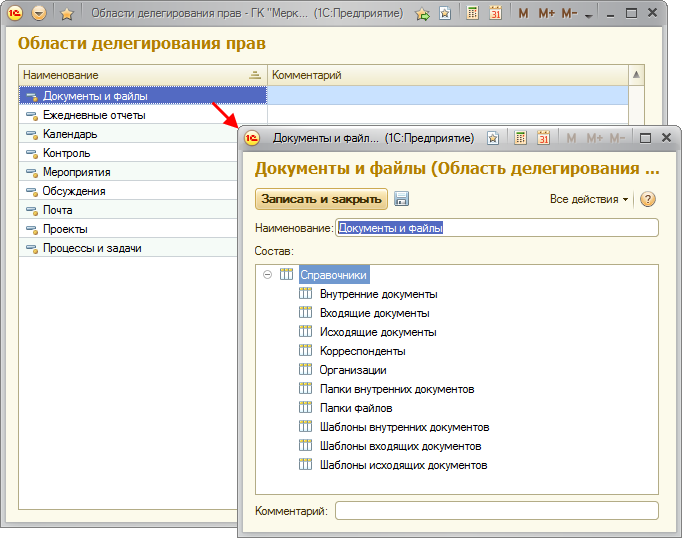Viewport: 682px width, 538px height.
Task: Select Шаблоны исходящих документов tree item
Action: 403,465
